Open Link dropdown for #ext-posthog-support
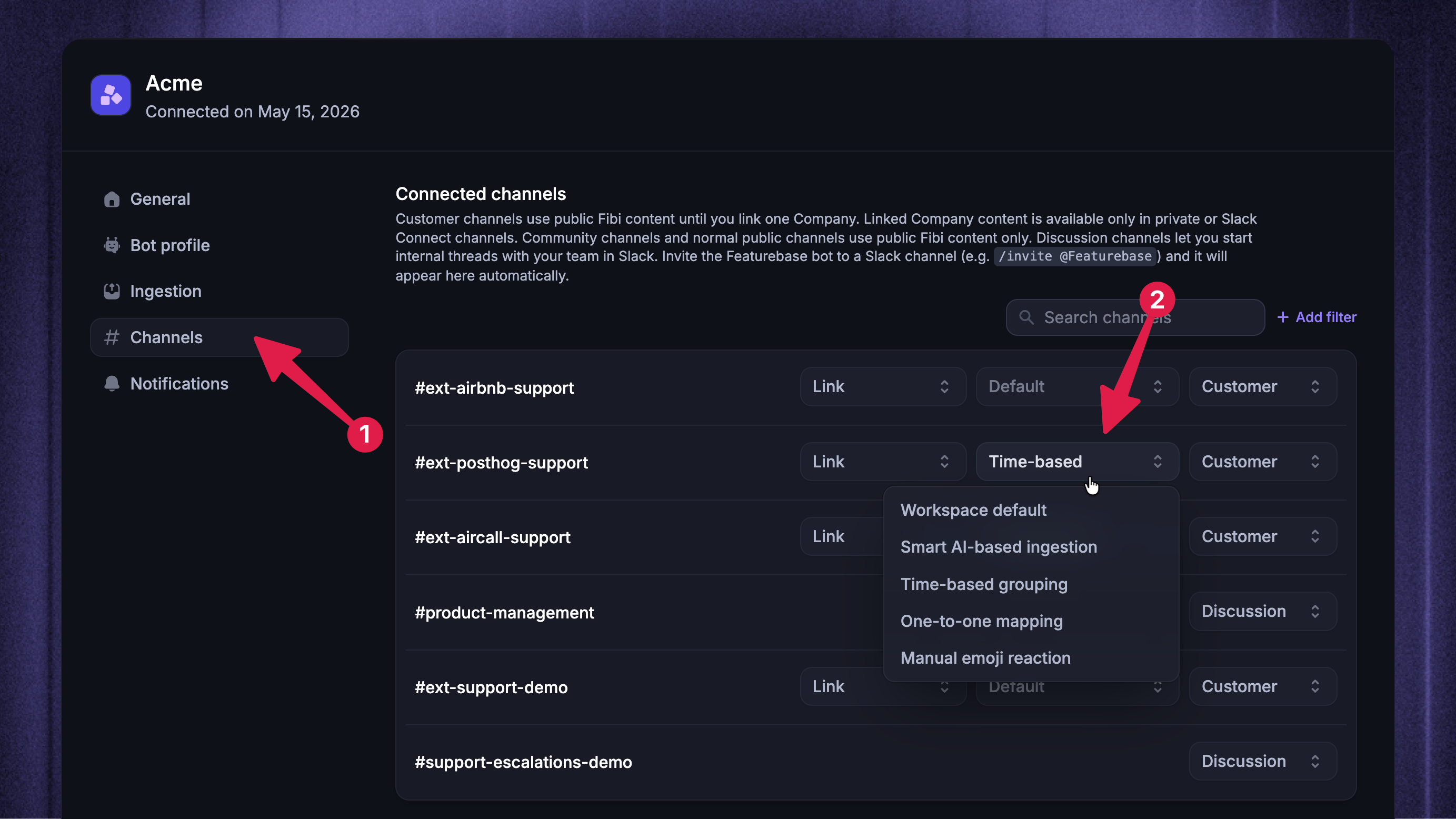The width and height of the screenshot is (1456, 819). pos(883,462)
